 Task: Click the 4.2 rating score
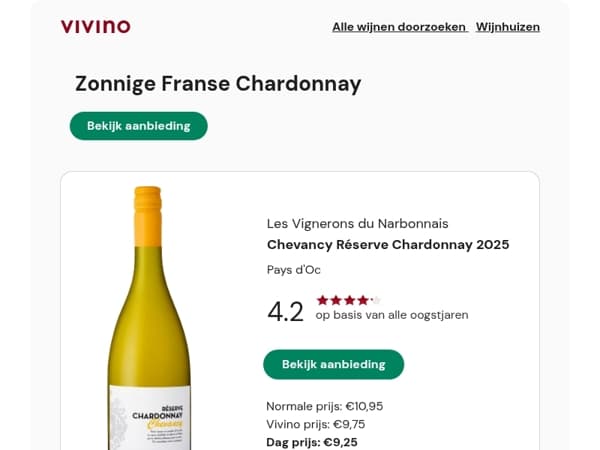click(285, 311)
